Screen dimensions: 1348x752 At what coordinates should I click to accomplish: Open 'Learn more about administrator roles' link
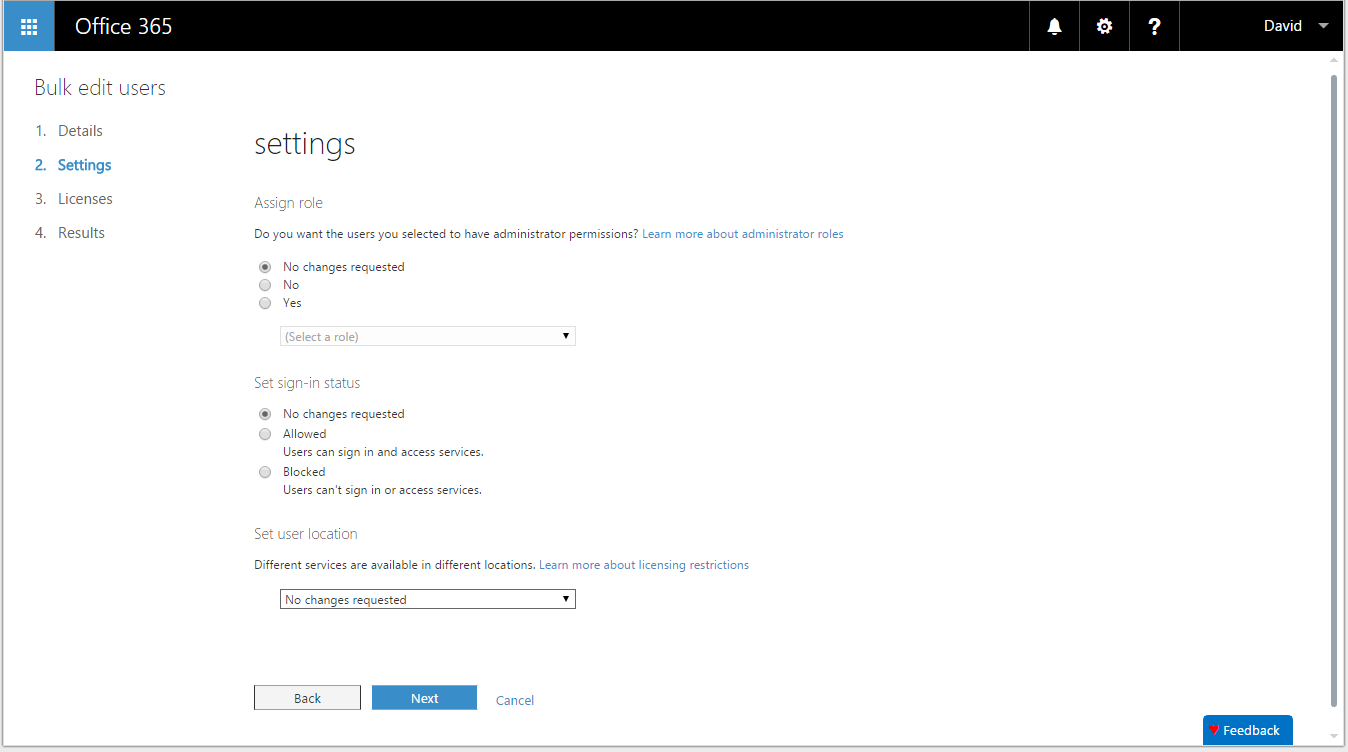pos(742,234)
